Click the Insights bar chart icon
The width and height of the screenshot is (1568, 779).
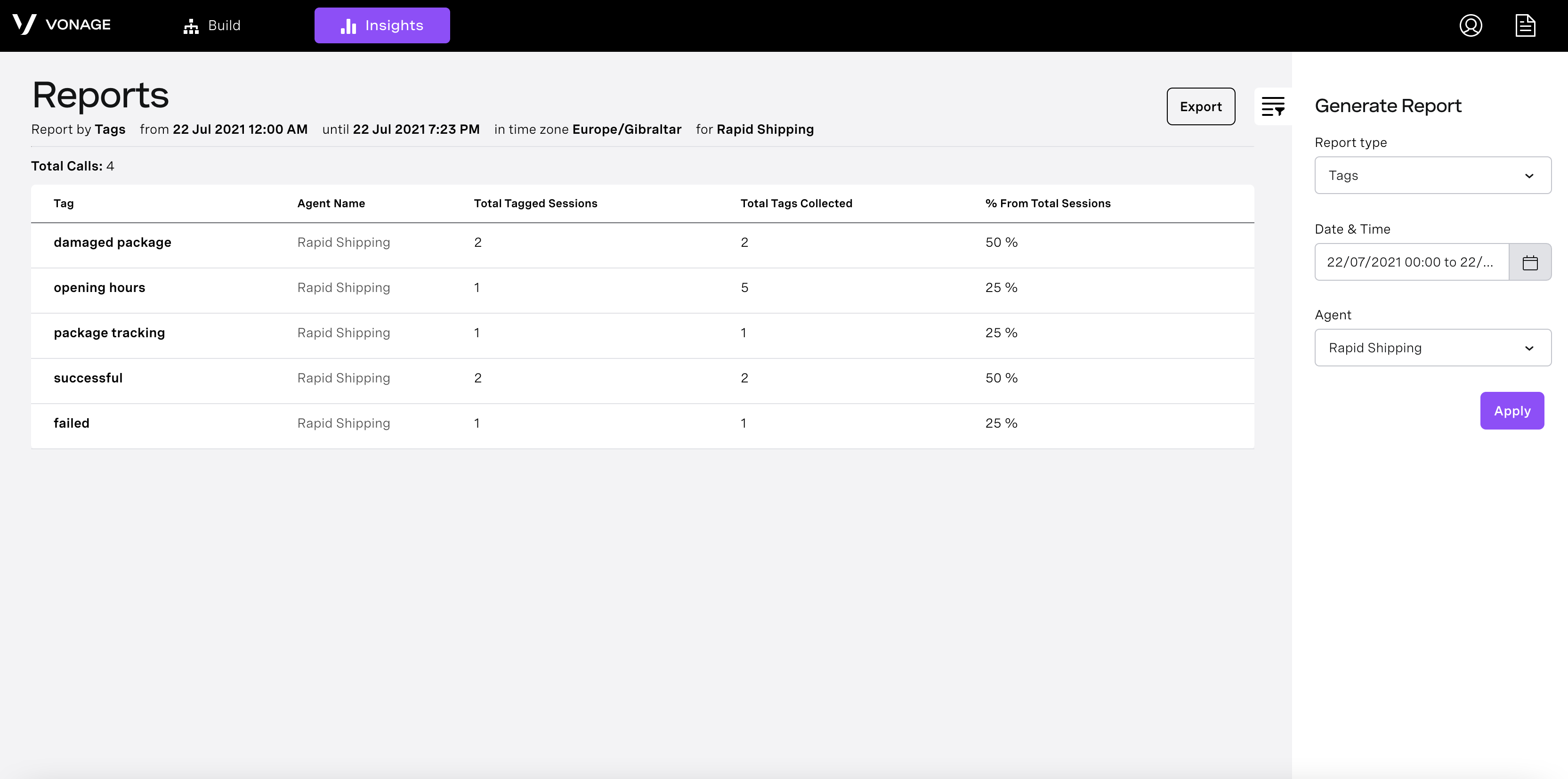point(348,25)
